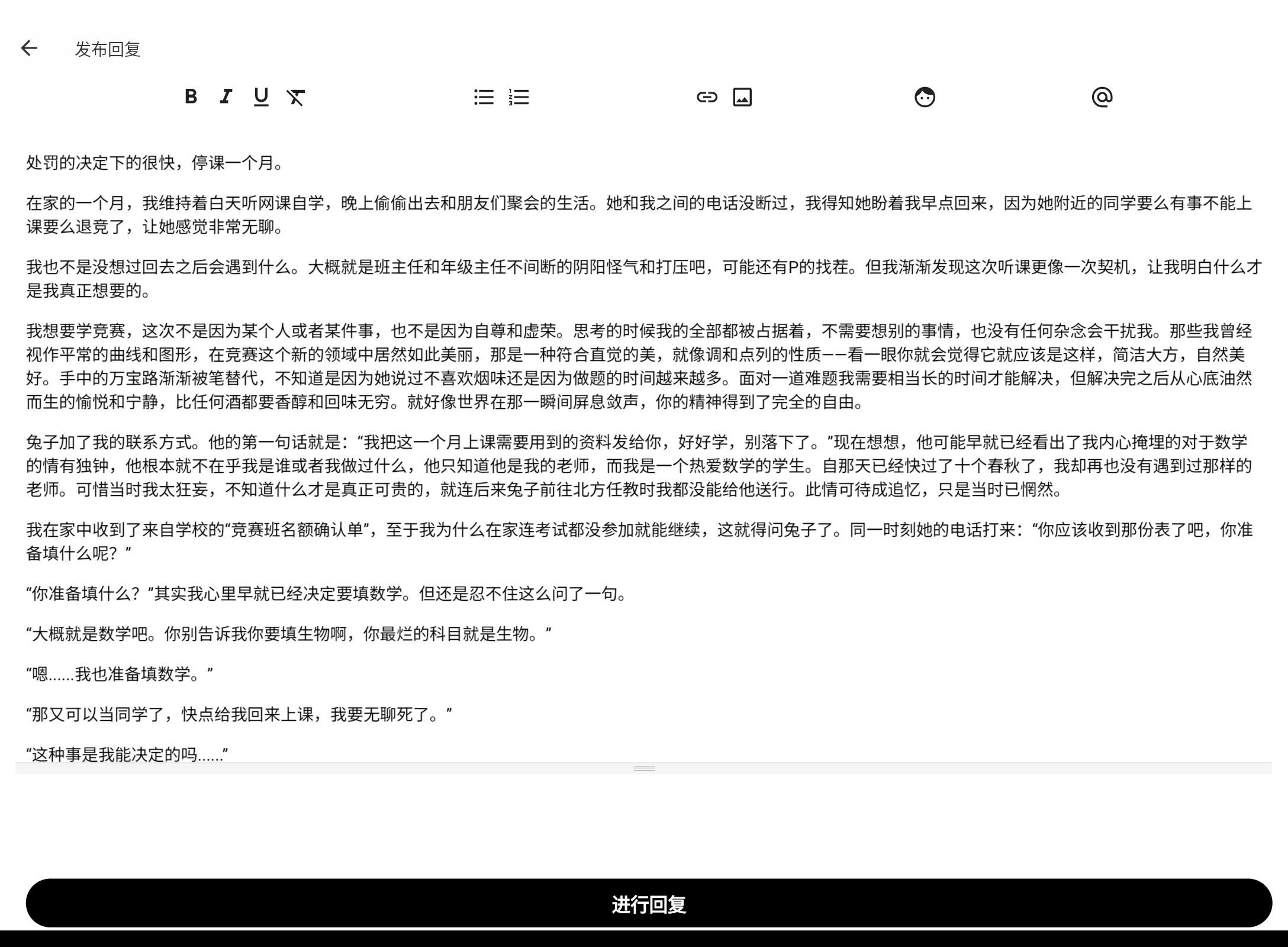The image size is (1288, 947).
Task: Click paragraph beginning 我在家中收到了来自学校
Action: tap(639, 542)
